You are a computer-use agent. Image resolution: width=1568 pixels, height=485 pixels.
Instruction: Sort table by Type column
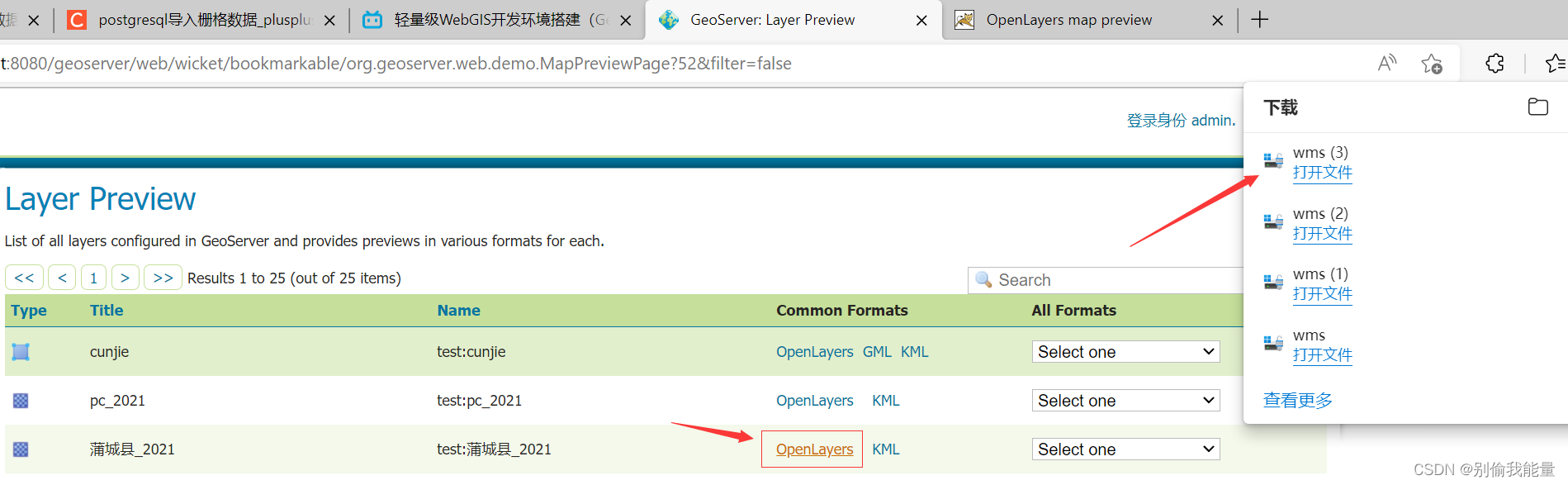pyautogui.click(x=29, y=311)
